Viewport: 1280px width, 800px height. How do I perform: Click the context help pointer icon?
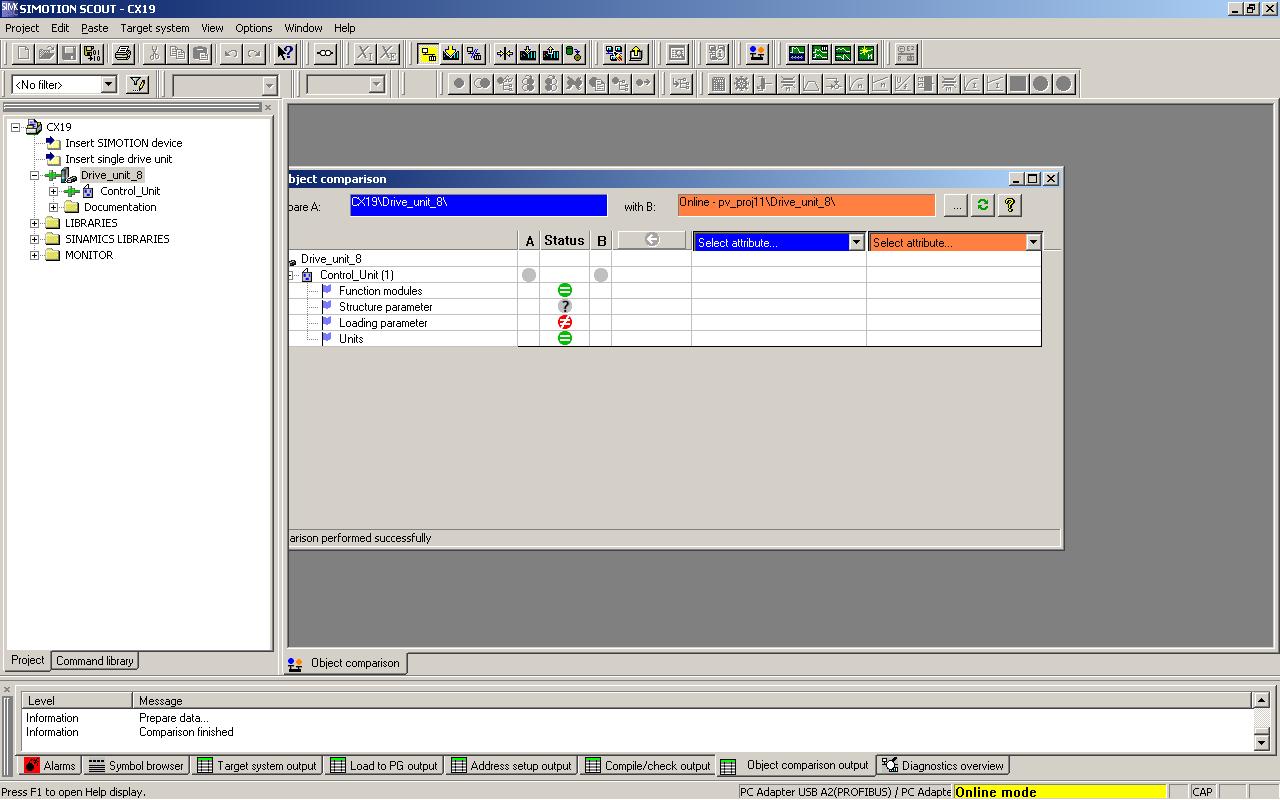286,54
